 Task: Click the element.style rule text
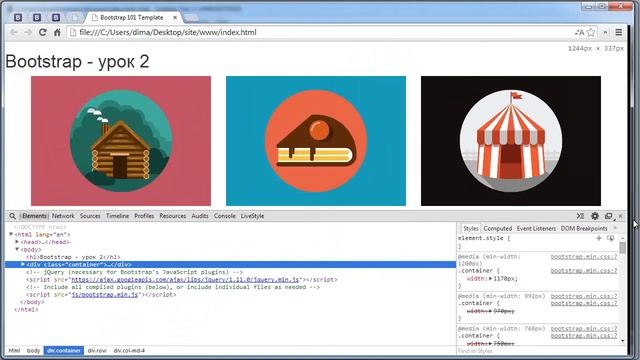point(484,238)
